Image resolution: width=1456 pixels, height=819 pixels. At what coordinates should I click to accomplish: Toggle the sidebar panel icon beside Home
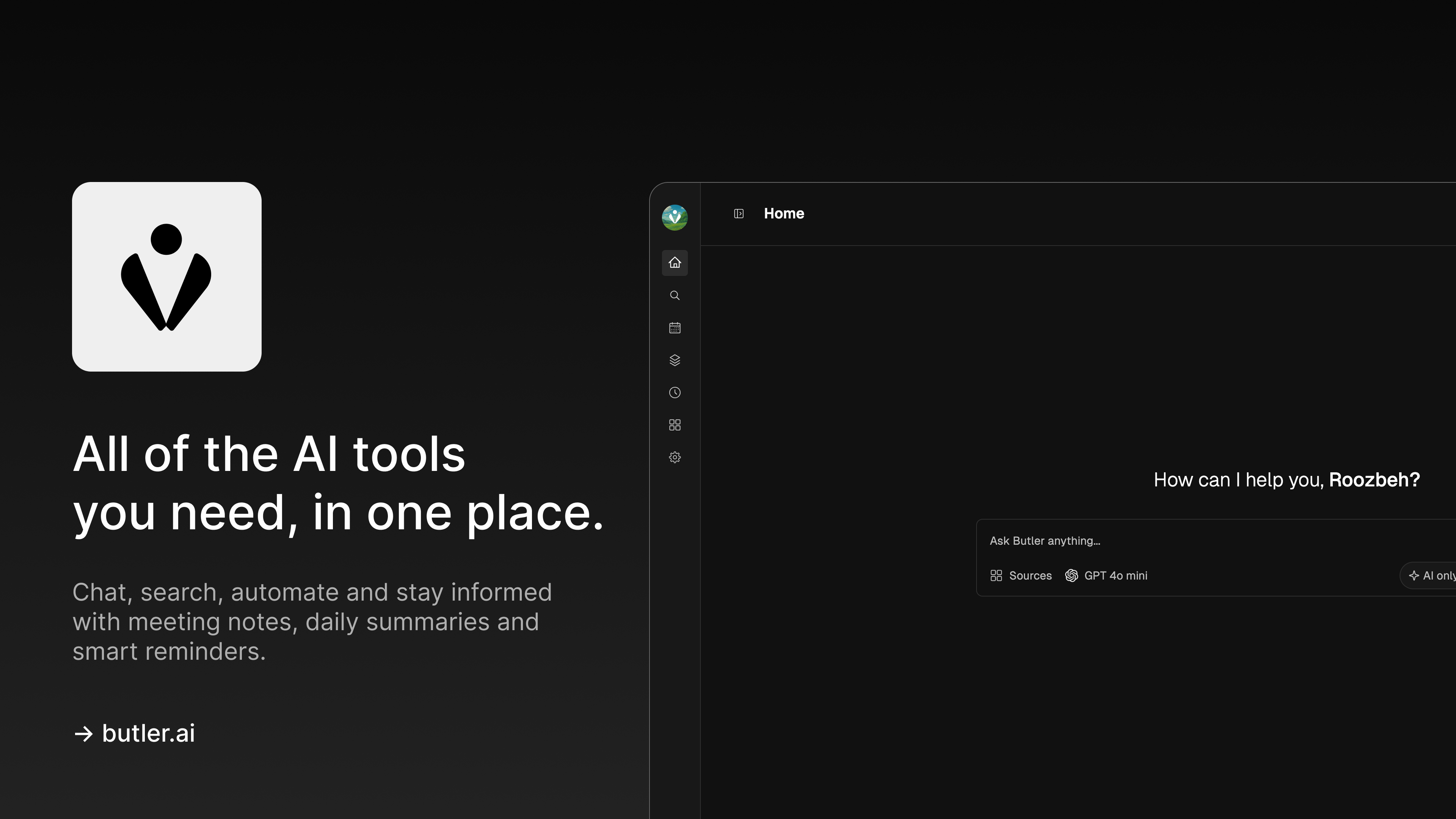coord(739,213)
